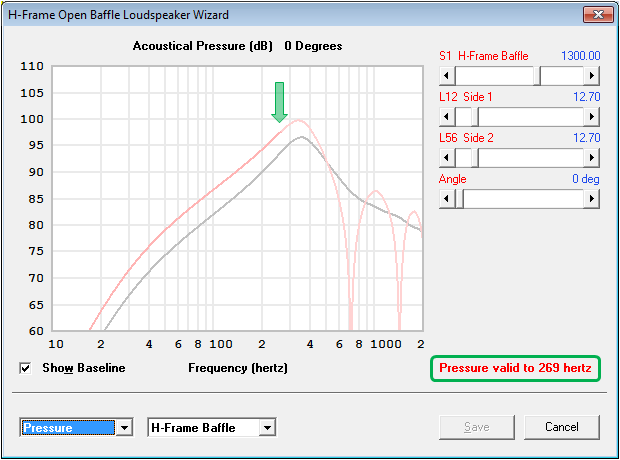Click the selected Pressure combo box text
The height and width of the screenshot is (460, 620).
(x=68, y=428)
